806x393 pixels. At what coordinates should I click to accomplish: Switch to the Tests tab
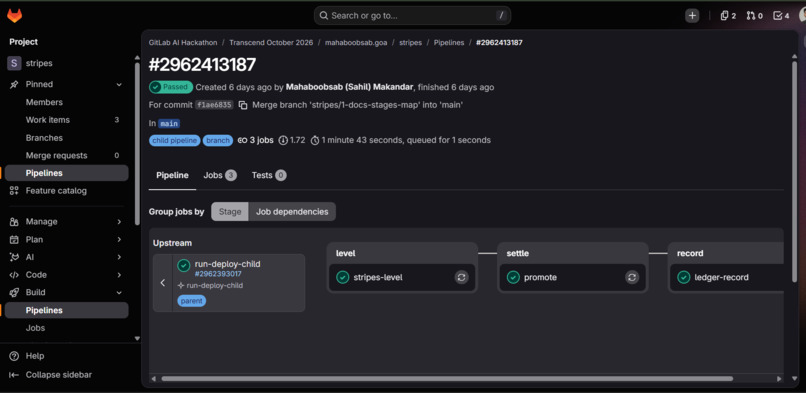[269, 176]
